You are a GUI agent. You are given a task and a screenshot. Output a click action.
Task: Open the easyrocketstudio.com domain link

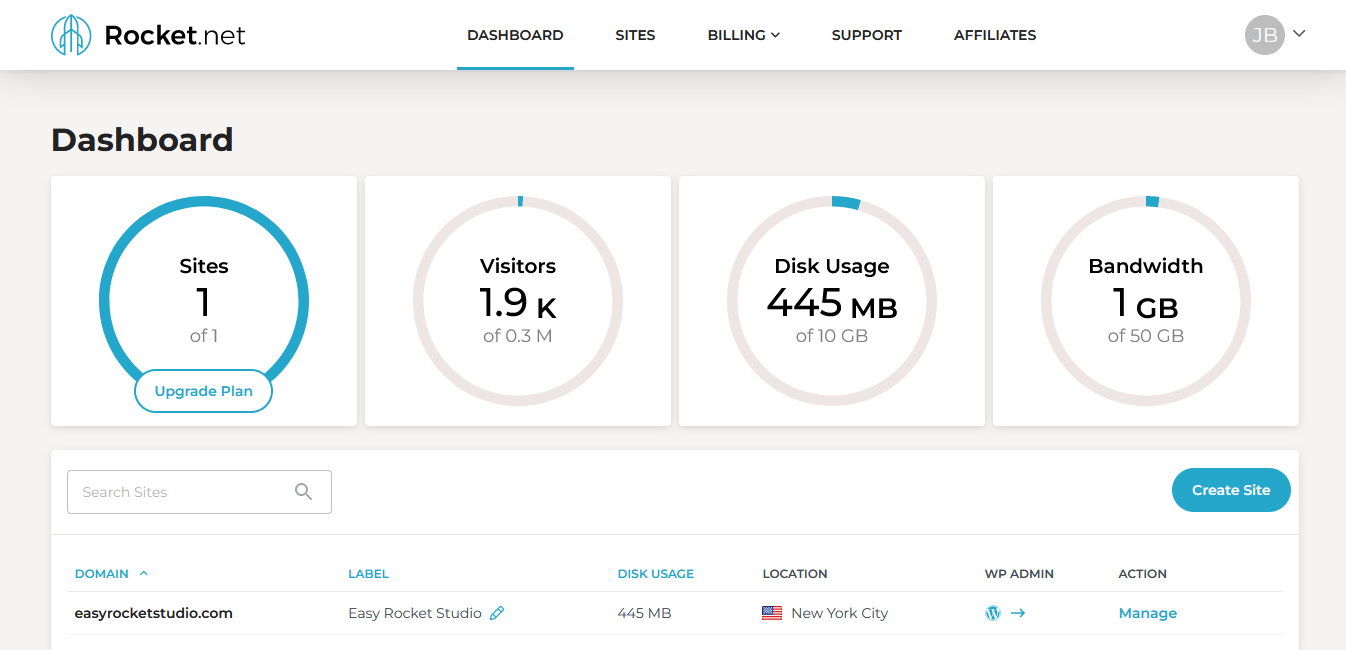(x=154, y=613)
